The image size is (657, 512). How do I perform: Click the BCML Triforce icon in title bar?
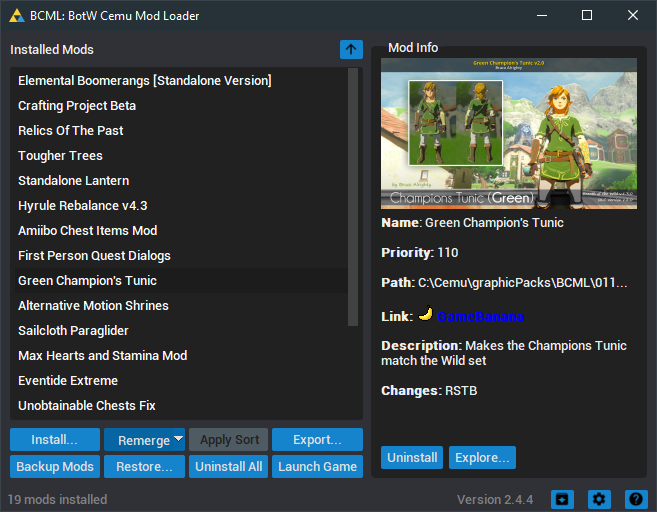(x=17, y=16)
